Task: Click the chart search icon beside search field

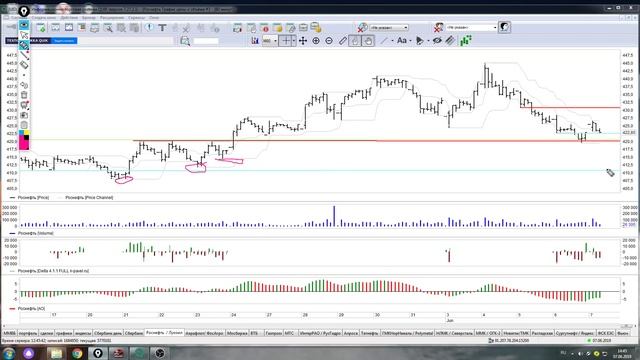Action: [x=185, y=41]
